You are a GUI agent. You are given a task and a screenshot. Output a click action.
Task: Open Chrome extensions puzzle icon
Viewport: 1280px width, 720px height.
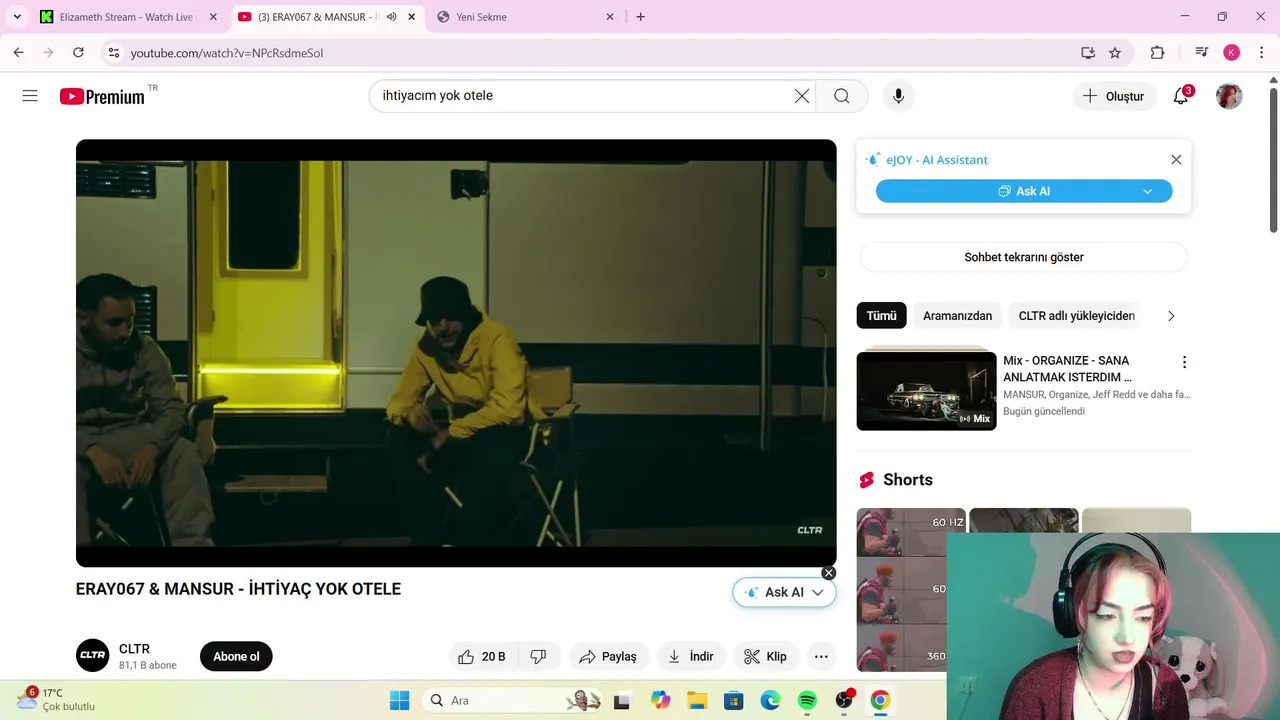click(1157, 53)
